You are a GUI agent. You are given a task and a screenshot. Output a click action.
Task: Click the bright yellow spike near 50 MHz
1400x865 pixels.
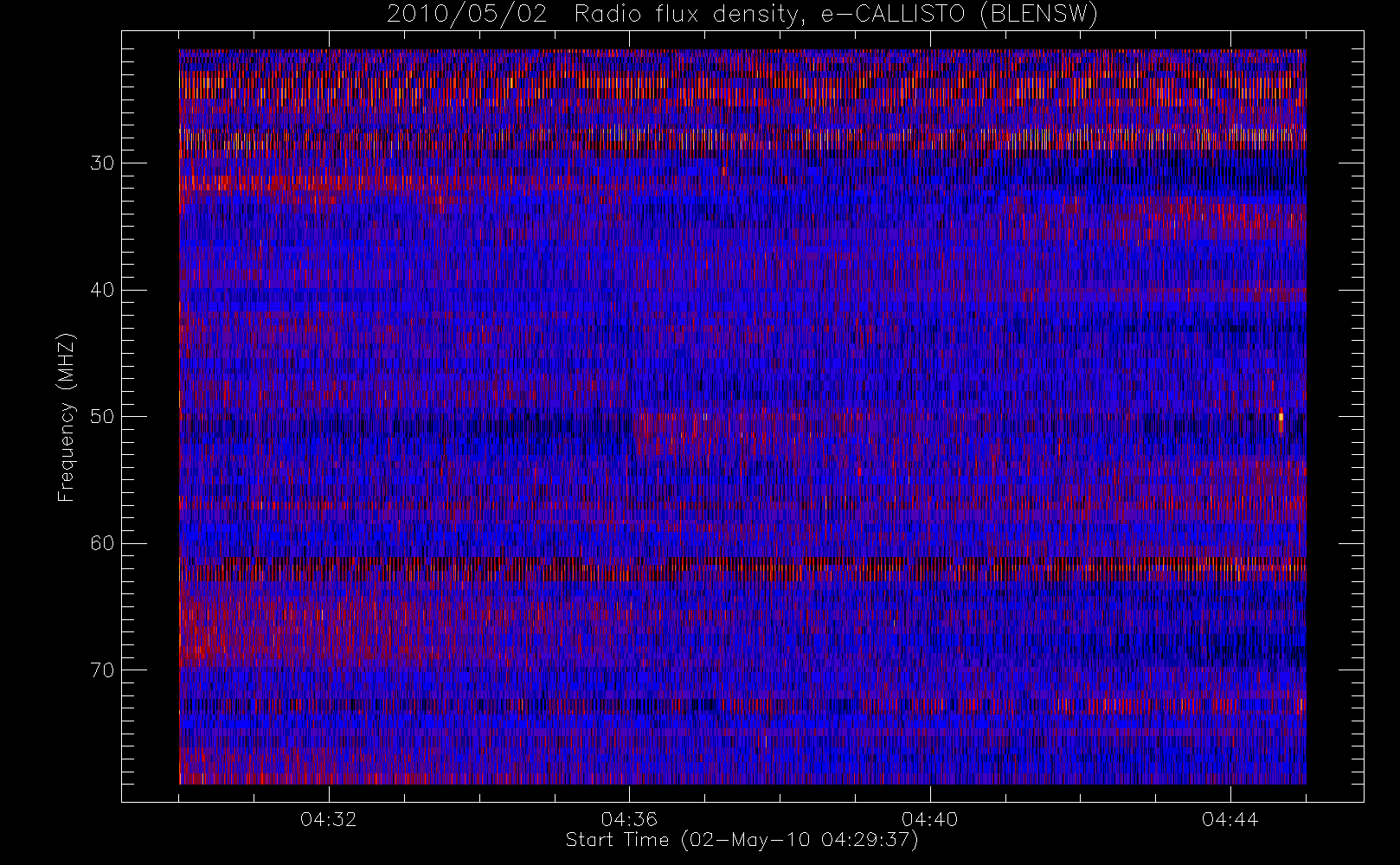(1281, 420)
